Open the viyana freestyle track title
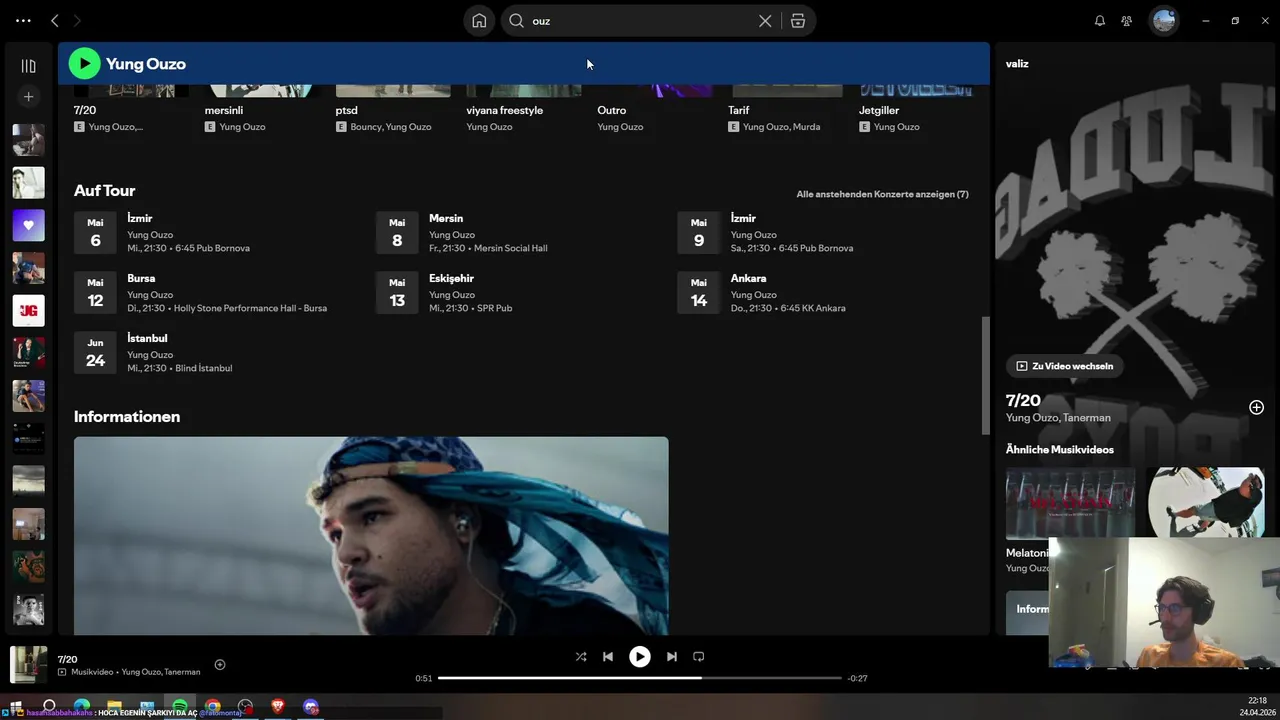 click(505, 110)
